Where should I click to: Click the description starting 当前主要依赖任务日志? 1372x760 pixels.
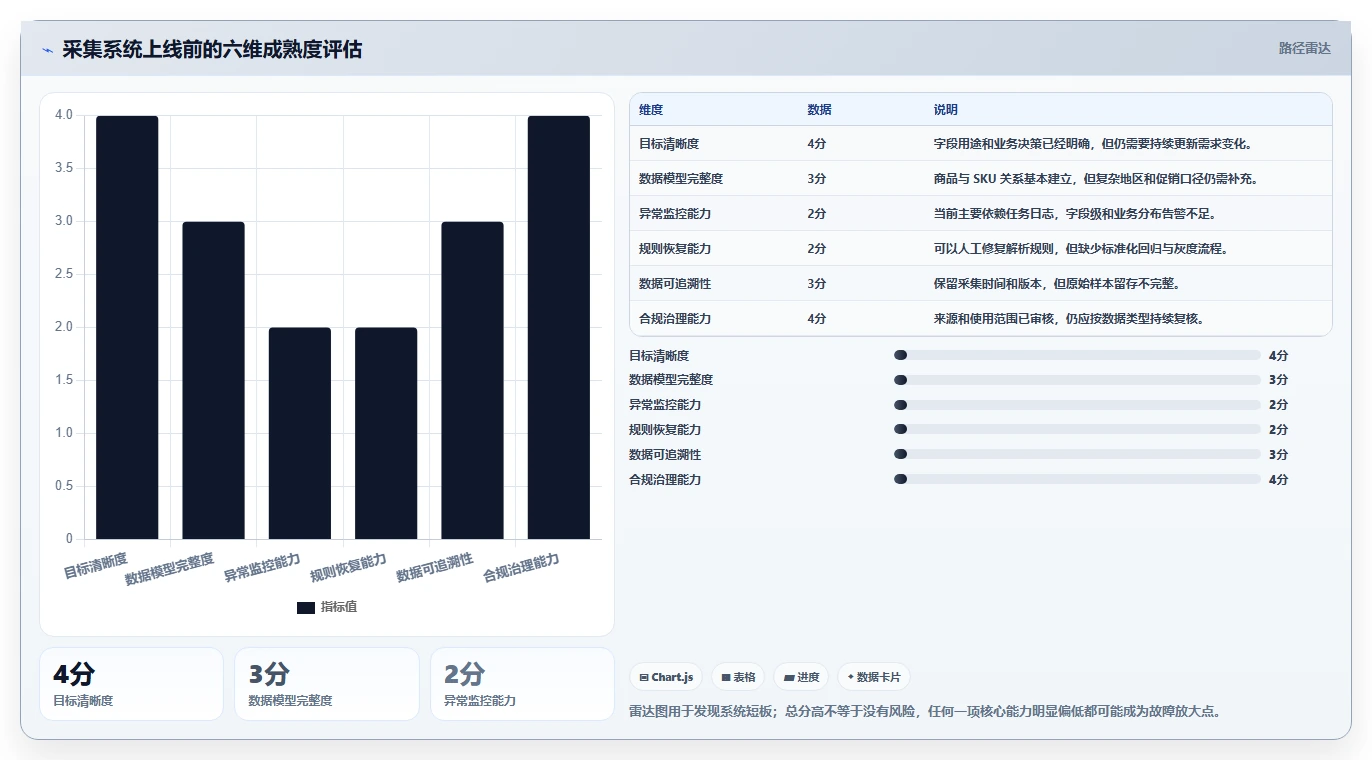pyautogui.click(x=1075, y=213)
